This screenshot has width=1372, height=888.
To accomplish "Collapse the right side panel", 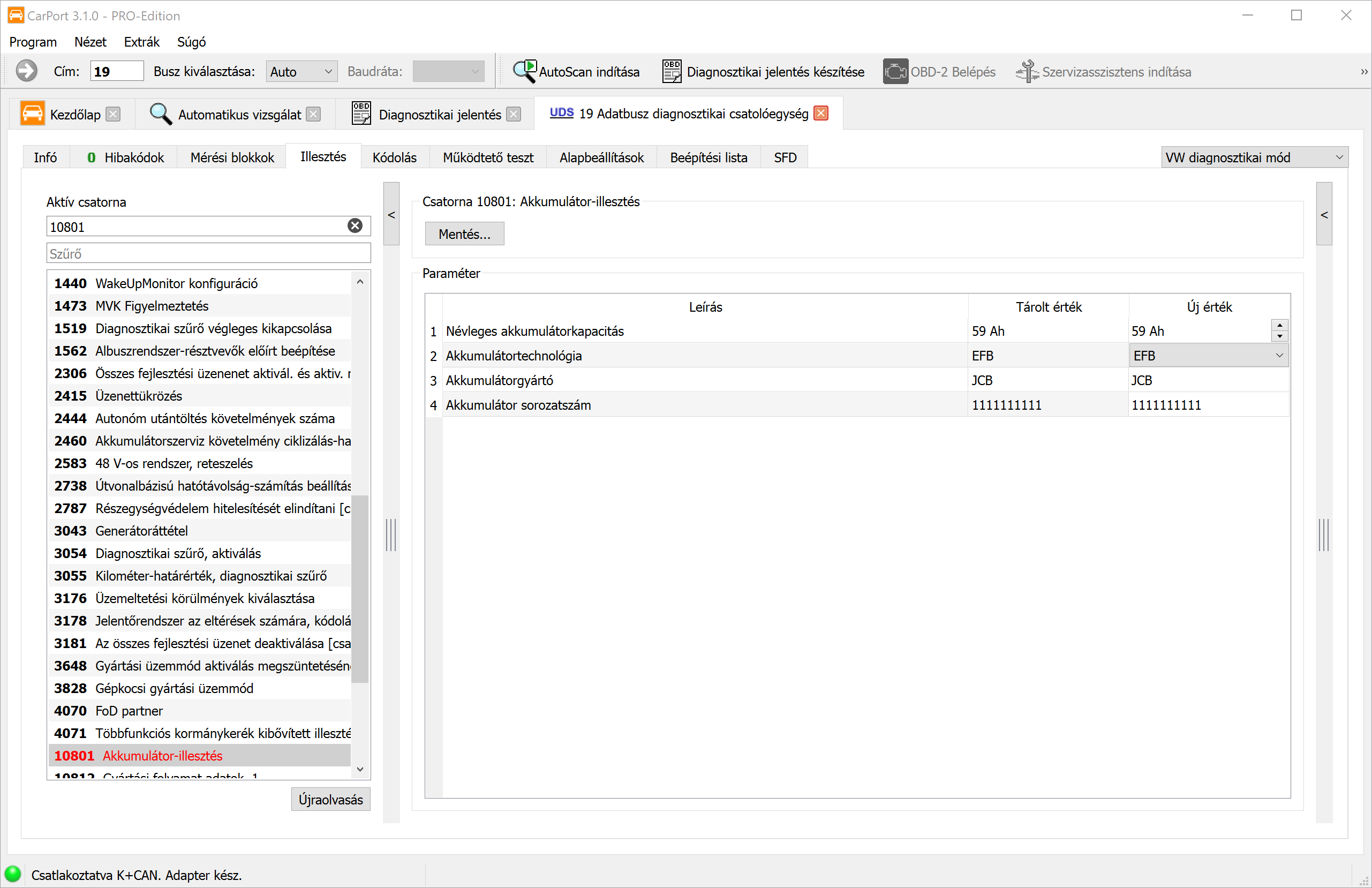I will pos(1324,215).
